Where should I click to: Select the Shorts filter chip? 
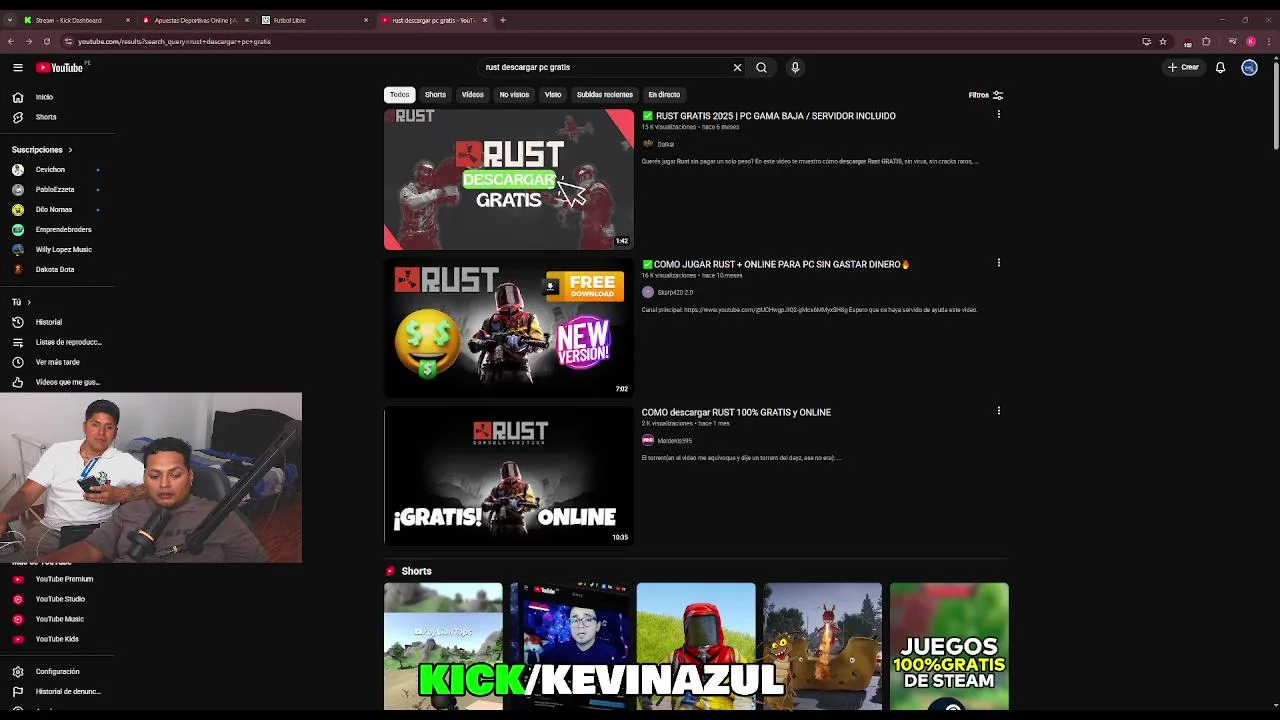coord(435,95)
